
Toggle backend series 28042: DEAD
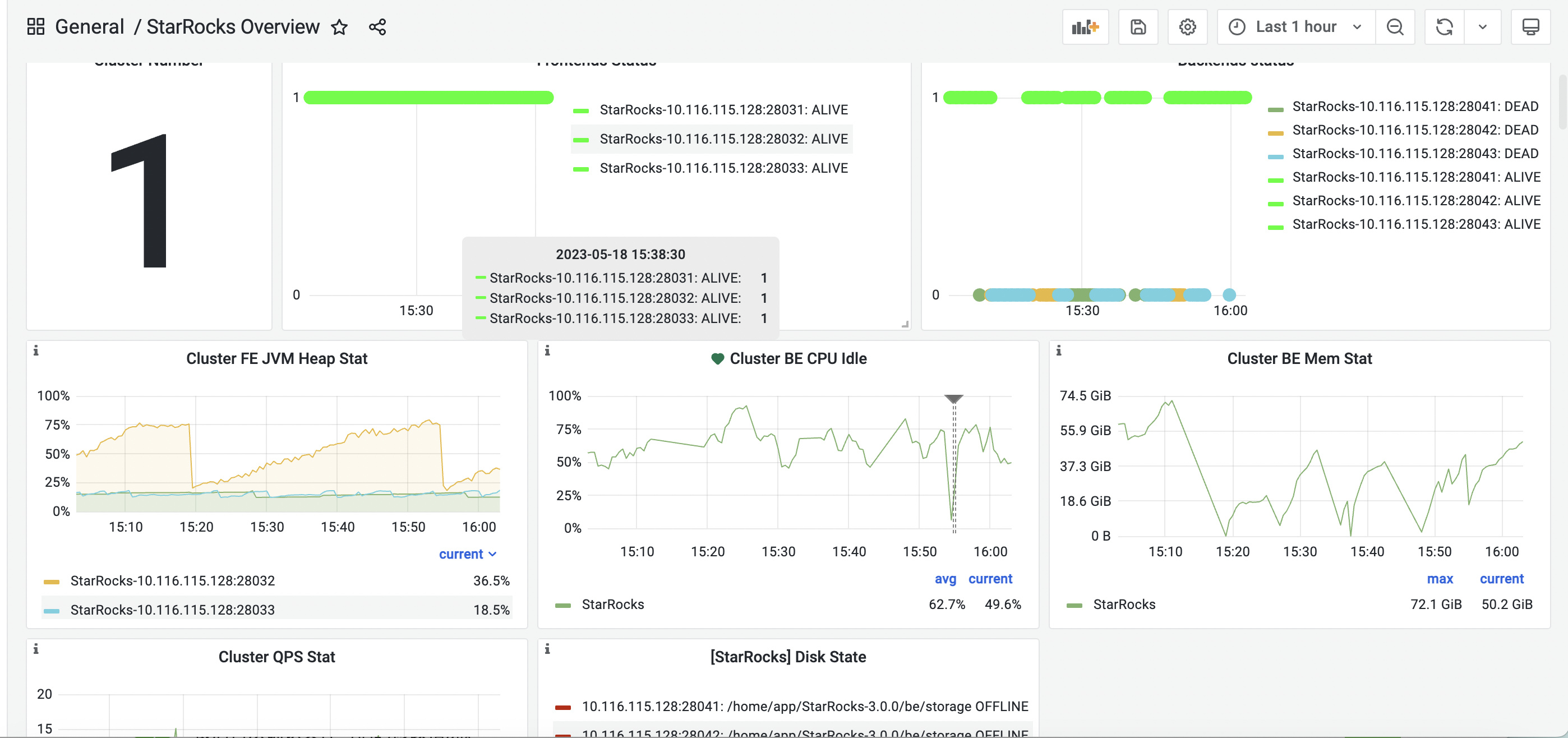pyautogui.click(x=1415, y=130)
